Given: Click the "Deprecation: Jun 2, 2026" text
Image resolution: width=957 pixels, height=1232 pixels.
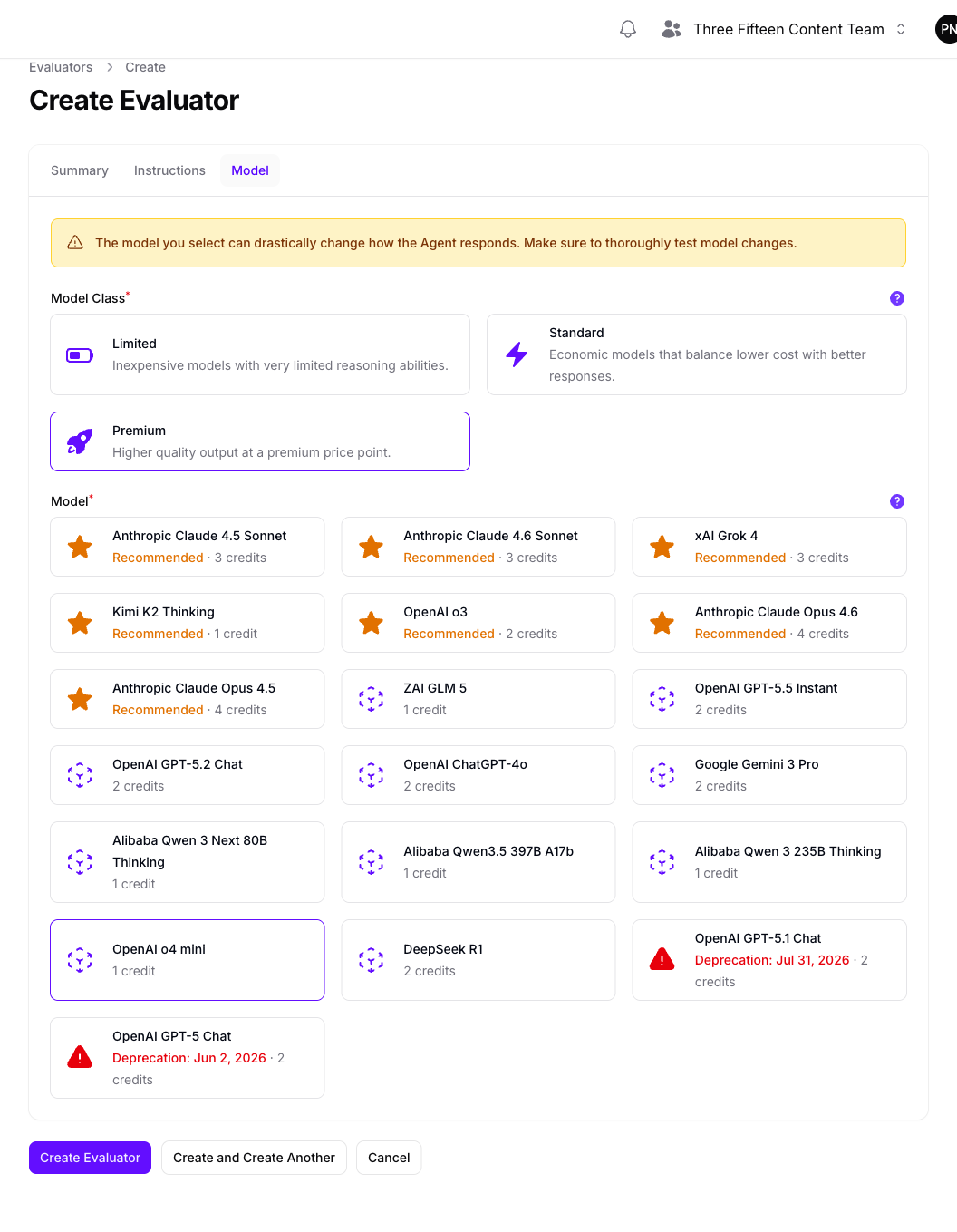Looking at the screenshot, I should [x=189, y=1058].
